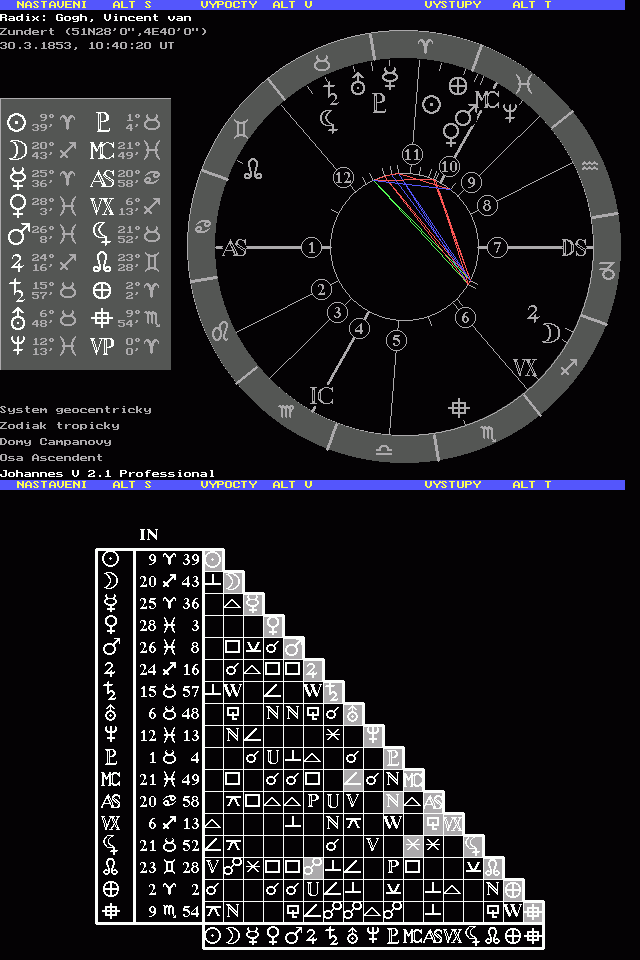Click NASTAVENI in the lower menu bar
This screenshot has width=640, height=960.
51,484
